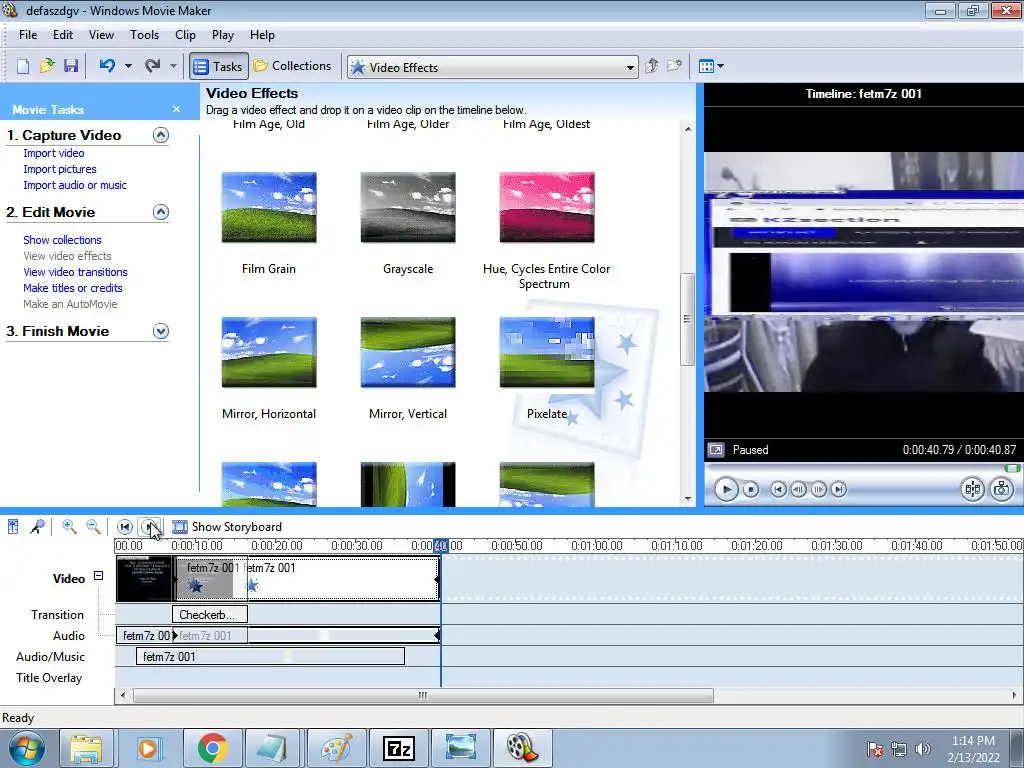Select the Pixelate effect thumbnail
Image resolution: width=1024 pixels, height=768 pixels.
(x=547, y=353)
